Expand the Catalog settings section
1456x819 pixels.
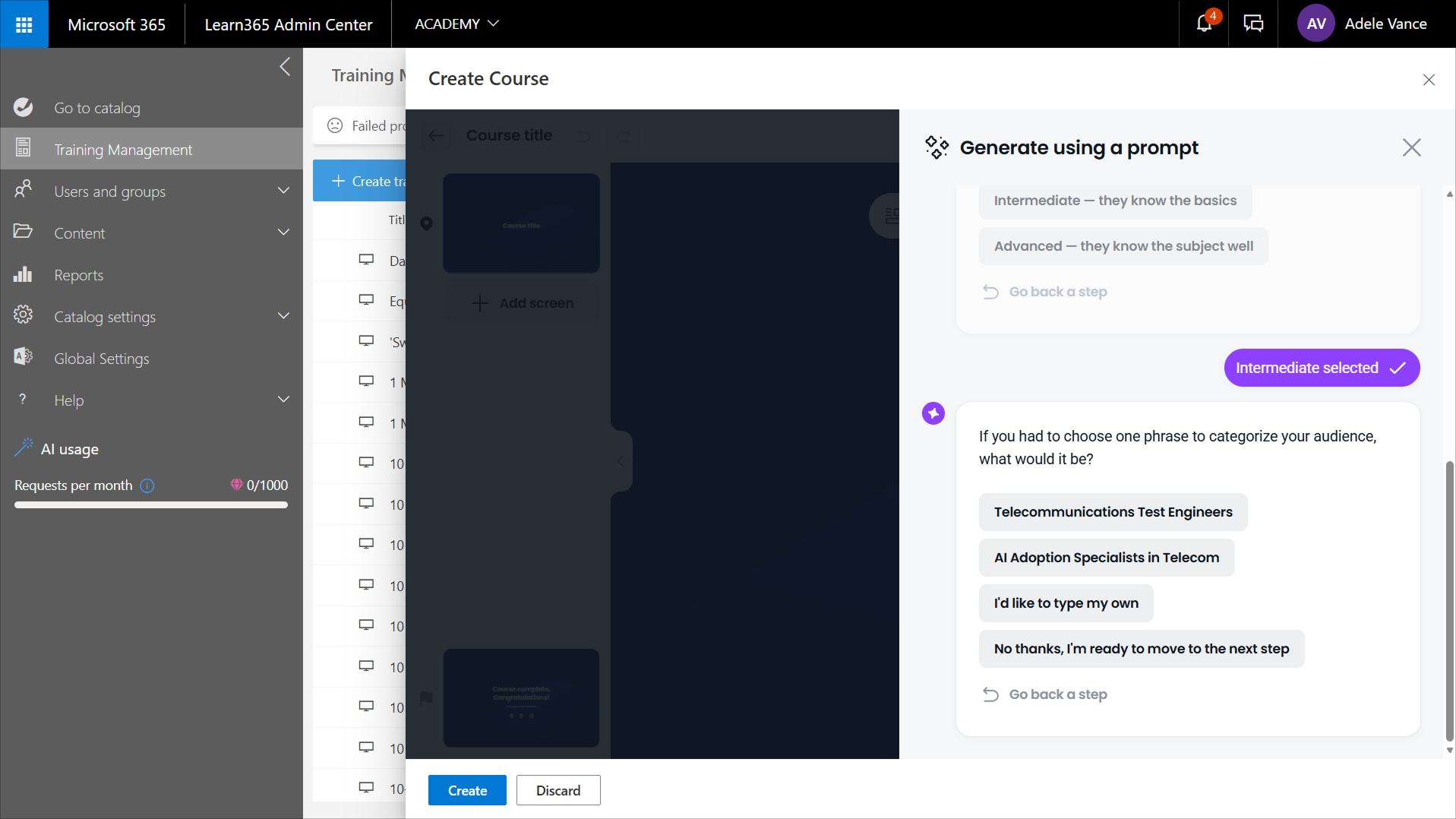(283, 316)
